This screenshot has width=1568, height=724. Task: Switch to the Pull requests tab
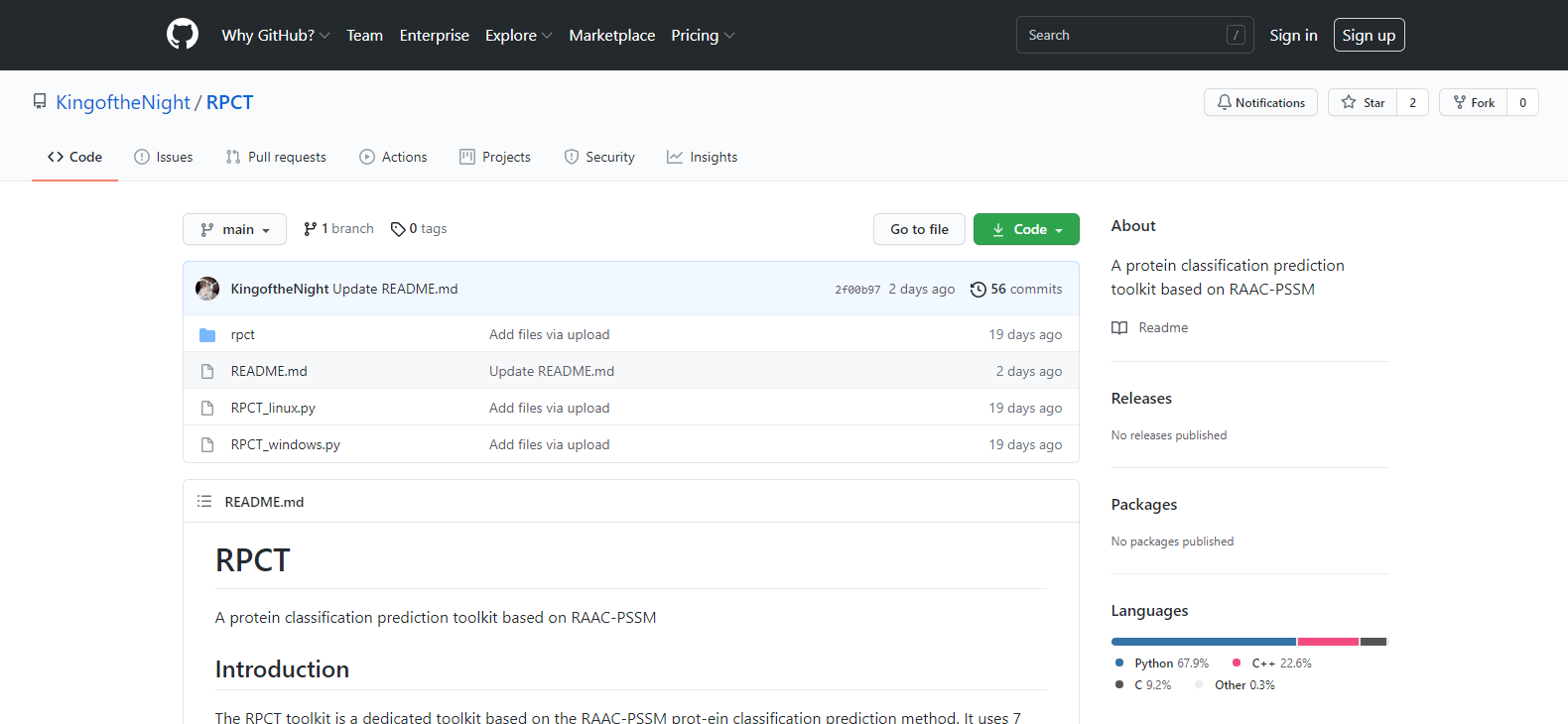pyautogui.click(x=276, y=157)
